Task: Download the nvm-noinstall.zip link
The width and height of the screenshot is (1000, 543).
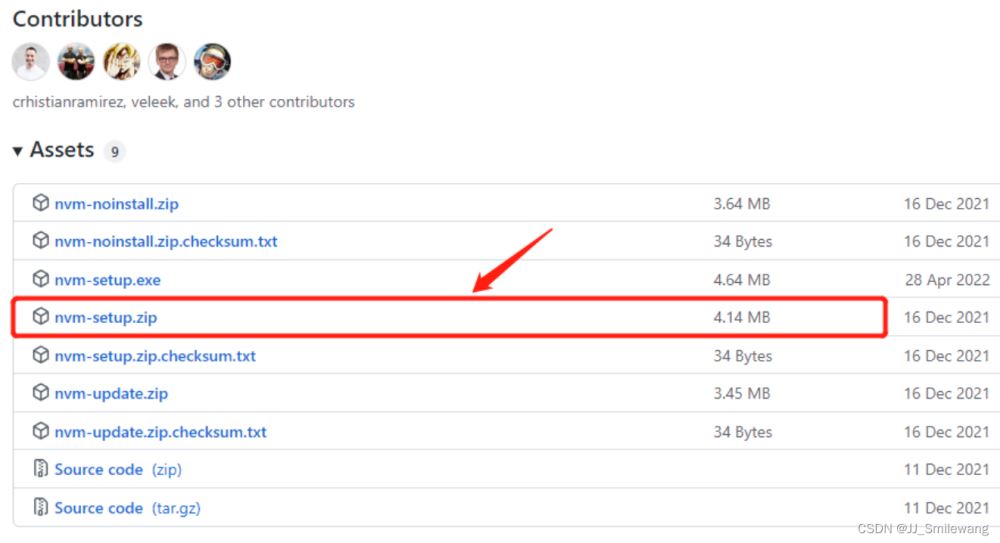Action: [x=116, y=204]
